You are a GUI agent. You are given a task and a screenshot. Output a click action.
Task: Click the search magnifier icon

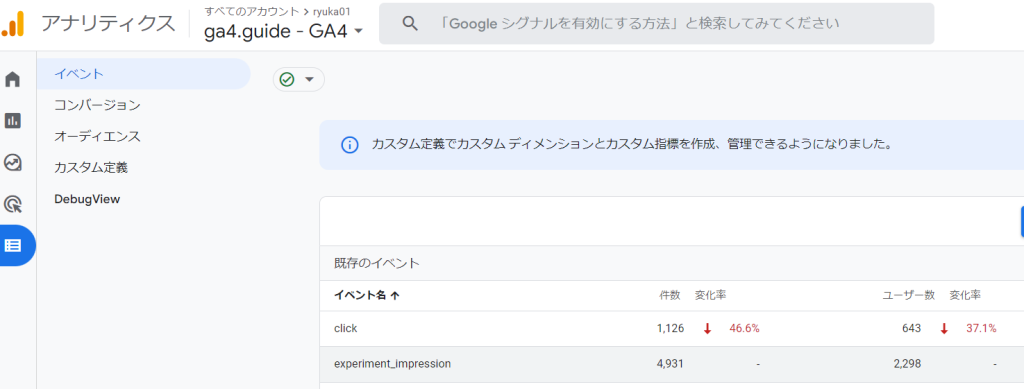(409, 23)
